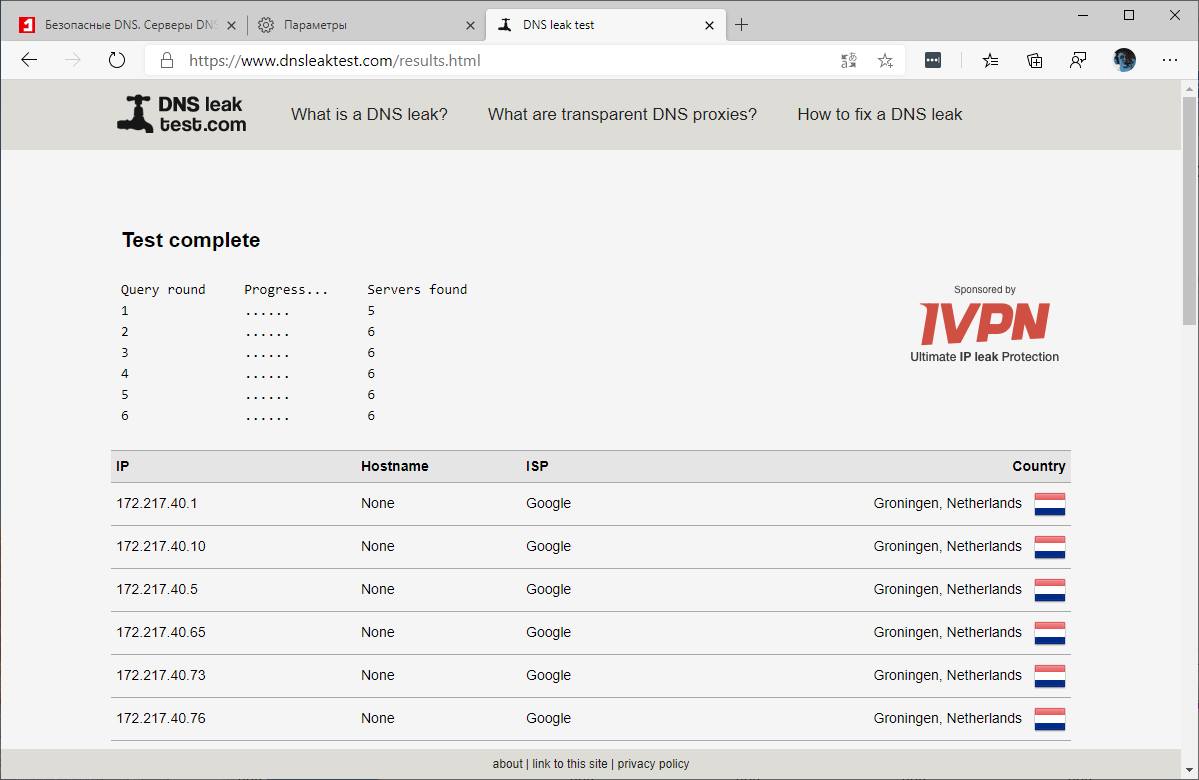Open 'What is a DNS leak?' page
The height and width of the screenshot is (780, 1199).
[x=369, y=115]
